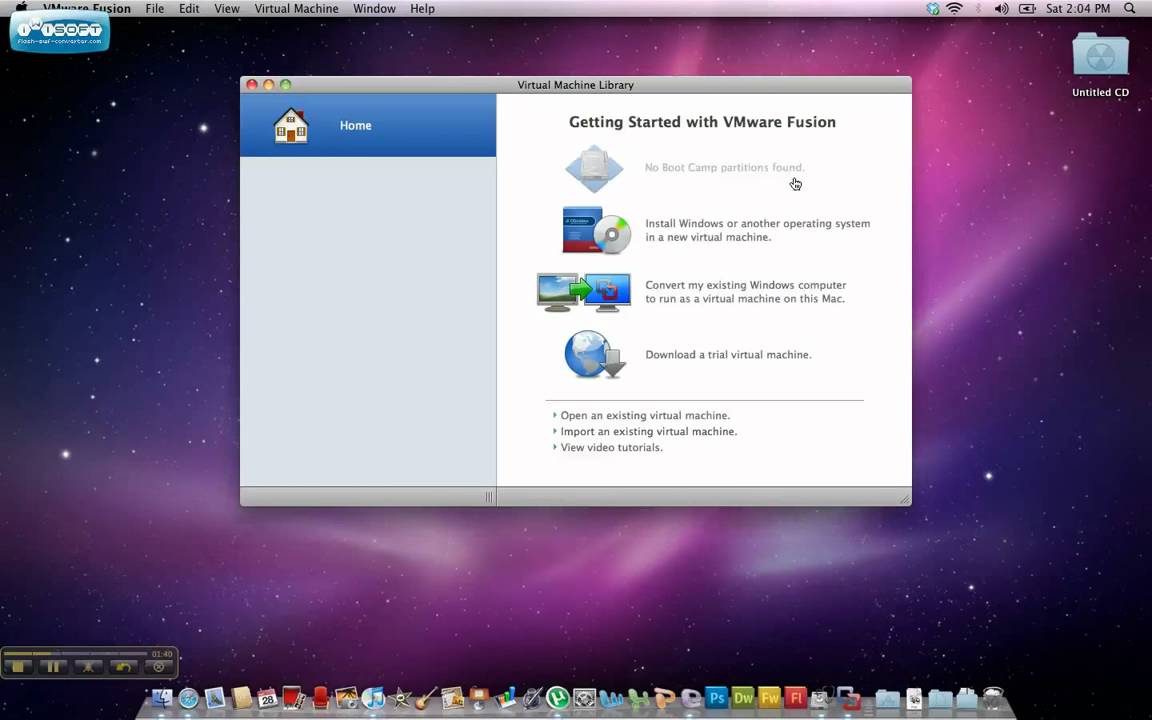Open Numbers chart icon in the Dock
The height and width of the screenshot is (720, 1152).
pos(505,698)
